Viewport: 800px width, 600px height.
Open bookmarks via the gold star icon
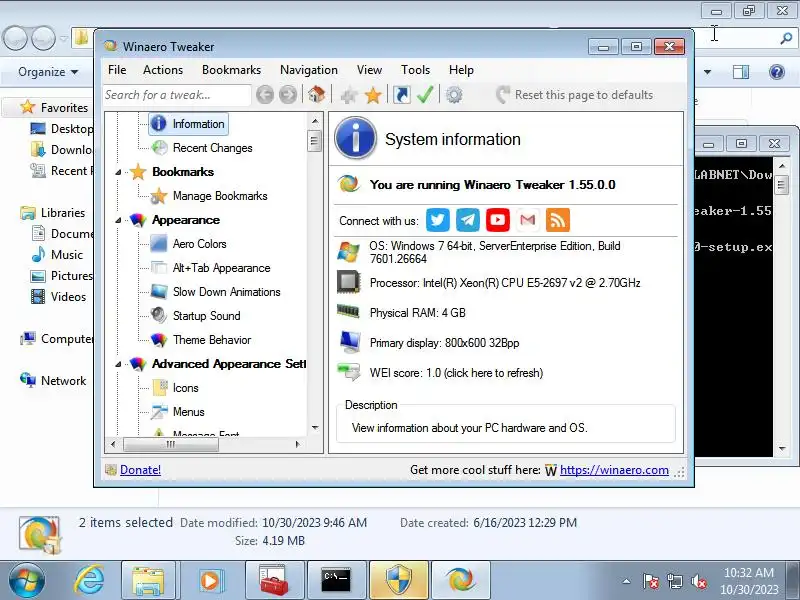pos(373,95)
